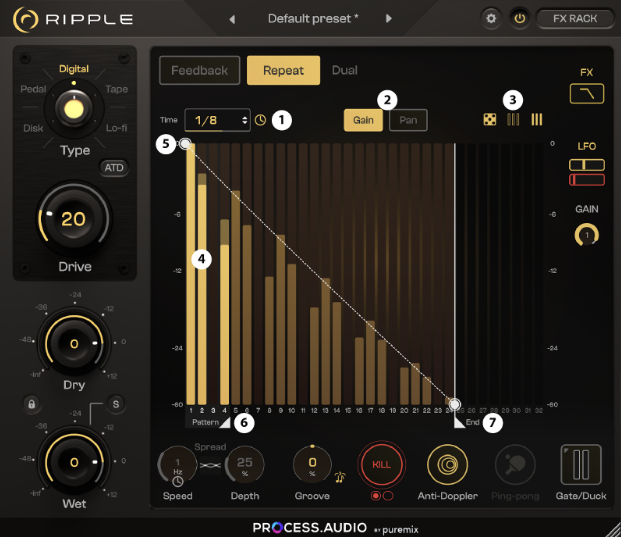Grab the top slope handle at repeat 1
The image size is (621, 537).
pos(185,144)
